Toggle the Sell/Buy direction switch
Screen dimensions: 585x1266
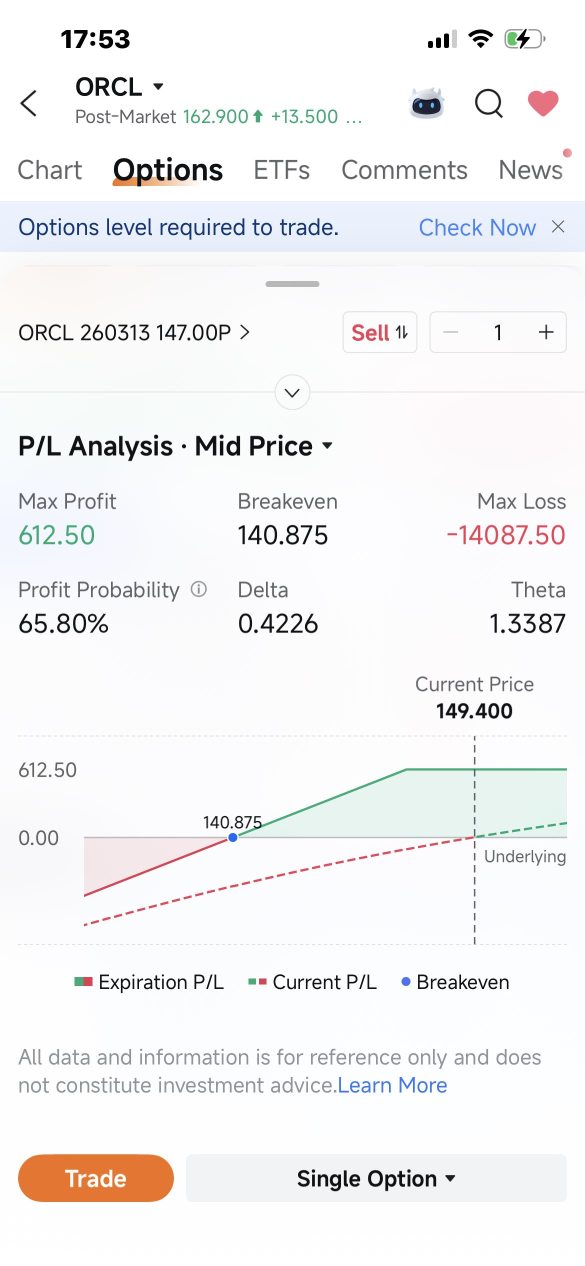380,333
